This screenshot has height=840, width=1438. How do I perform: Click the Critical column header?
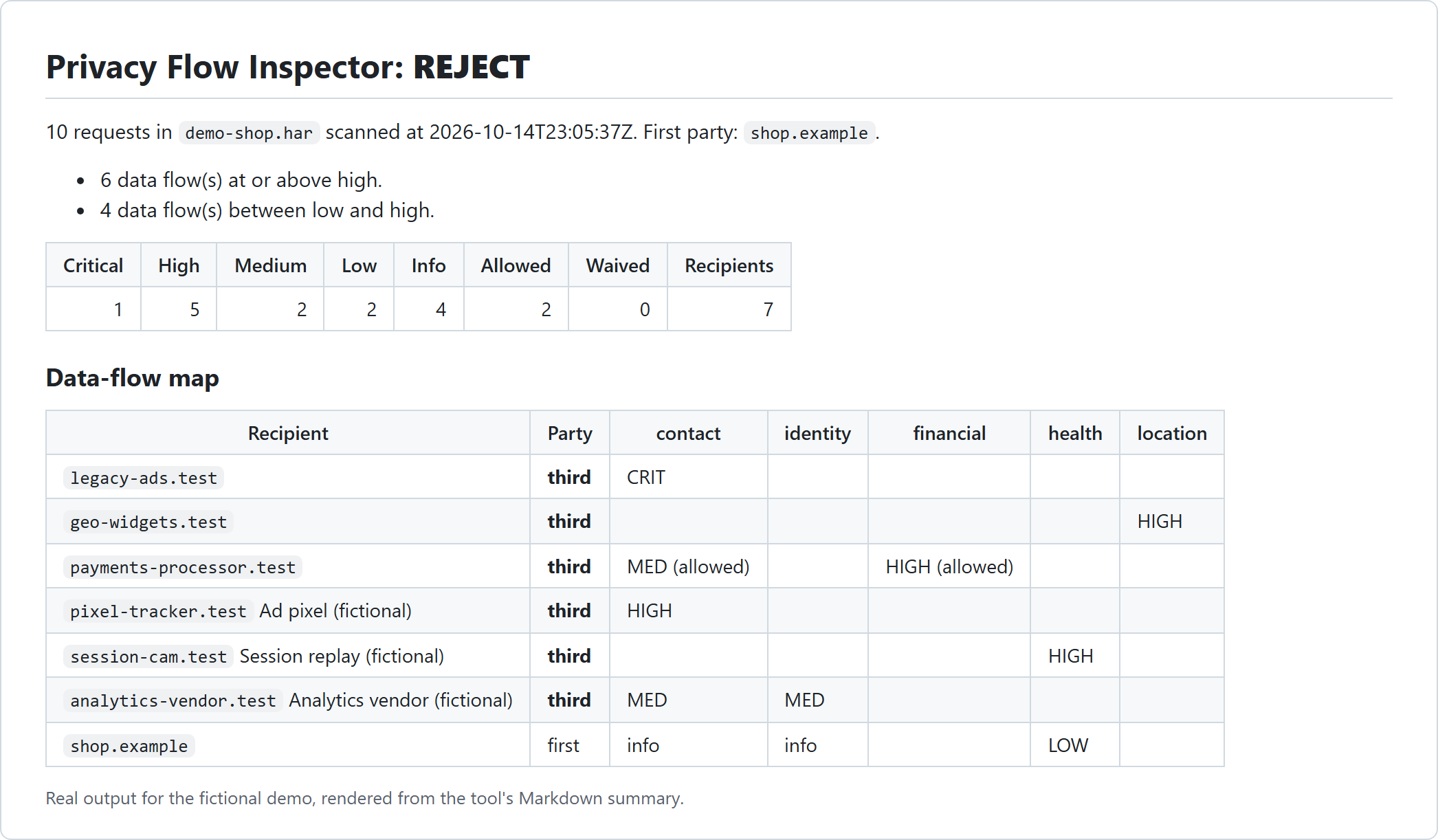pyautogui.click(x=93, y=265)
